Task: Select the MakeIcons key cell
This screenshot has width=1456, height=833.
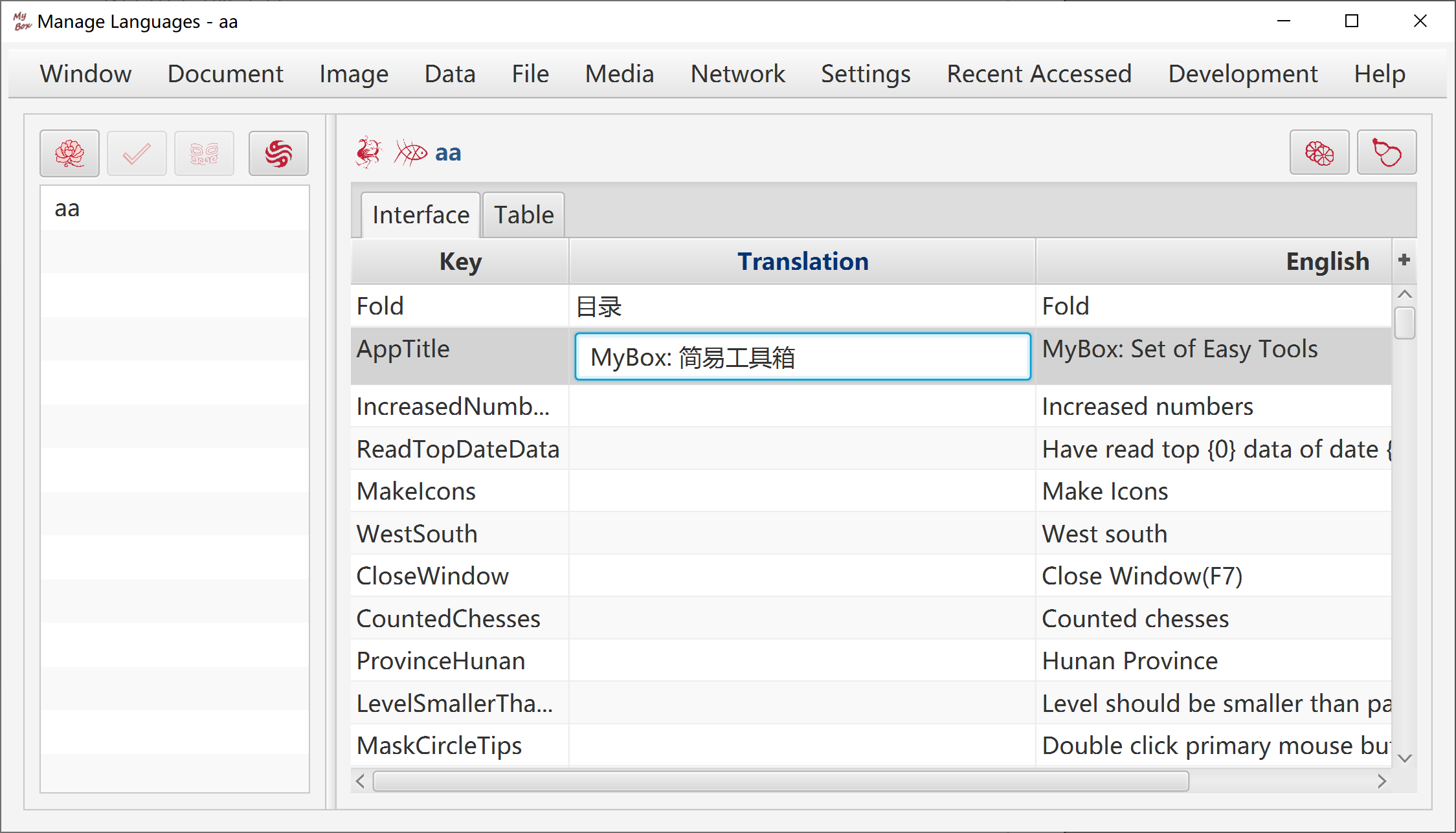Action: (460, 491)
